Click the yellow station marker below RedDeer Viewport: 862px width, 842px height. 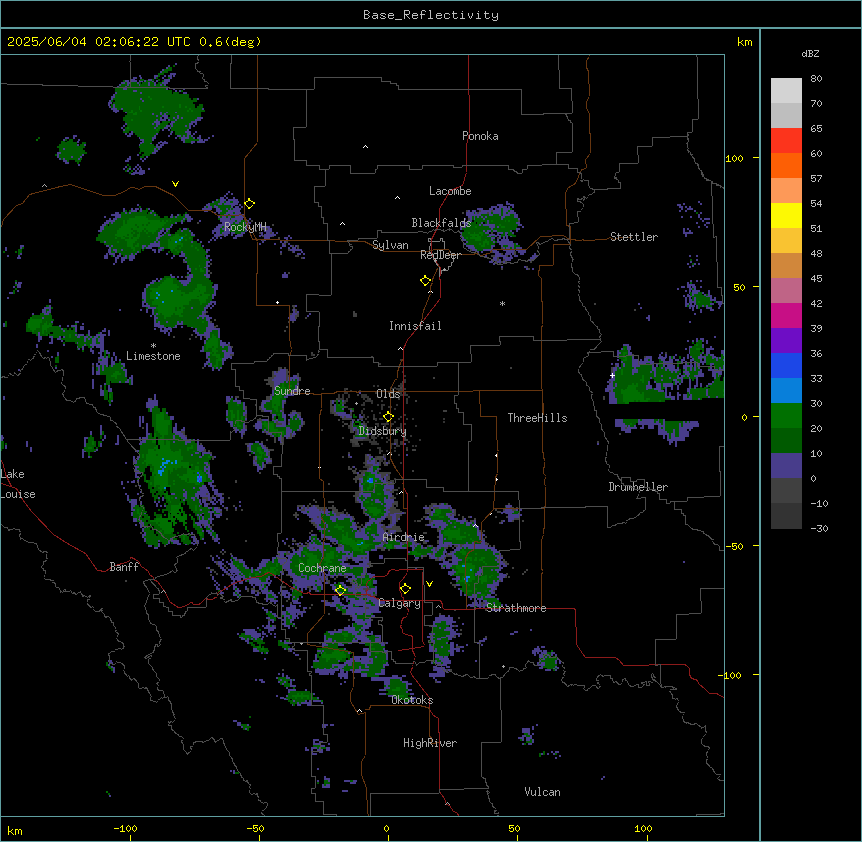(426, 281)
